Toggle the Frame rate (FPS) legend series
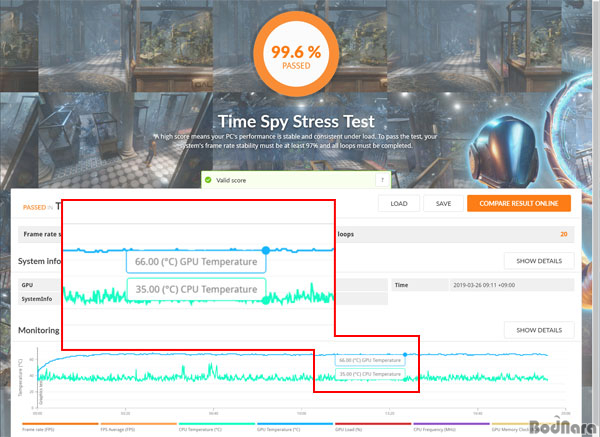 [60, 427]
